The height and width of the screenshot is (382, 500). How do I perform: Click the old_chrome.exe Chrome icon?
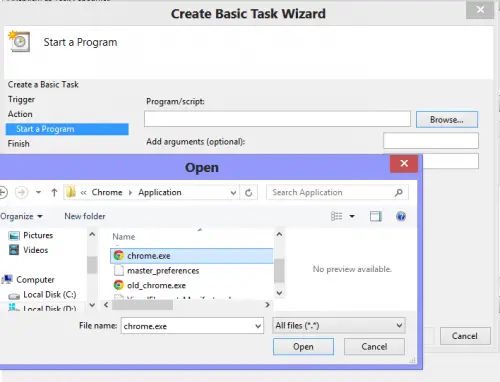pos(118,285)
